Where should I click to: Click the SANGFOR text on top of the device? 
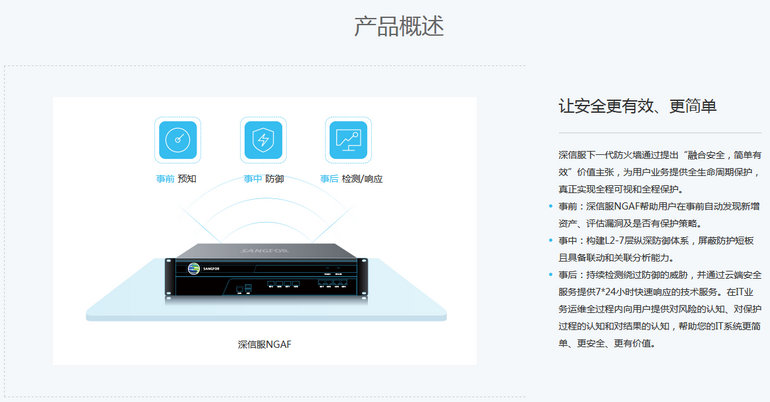265,251
